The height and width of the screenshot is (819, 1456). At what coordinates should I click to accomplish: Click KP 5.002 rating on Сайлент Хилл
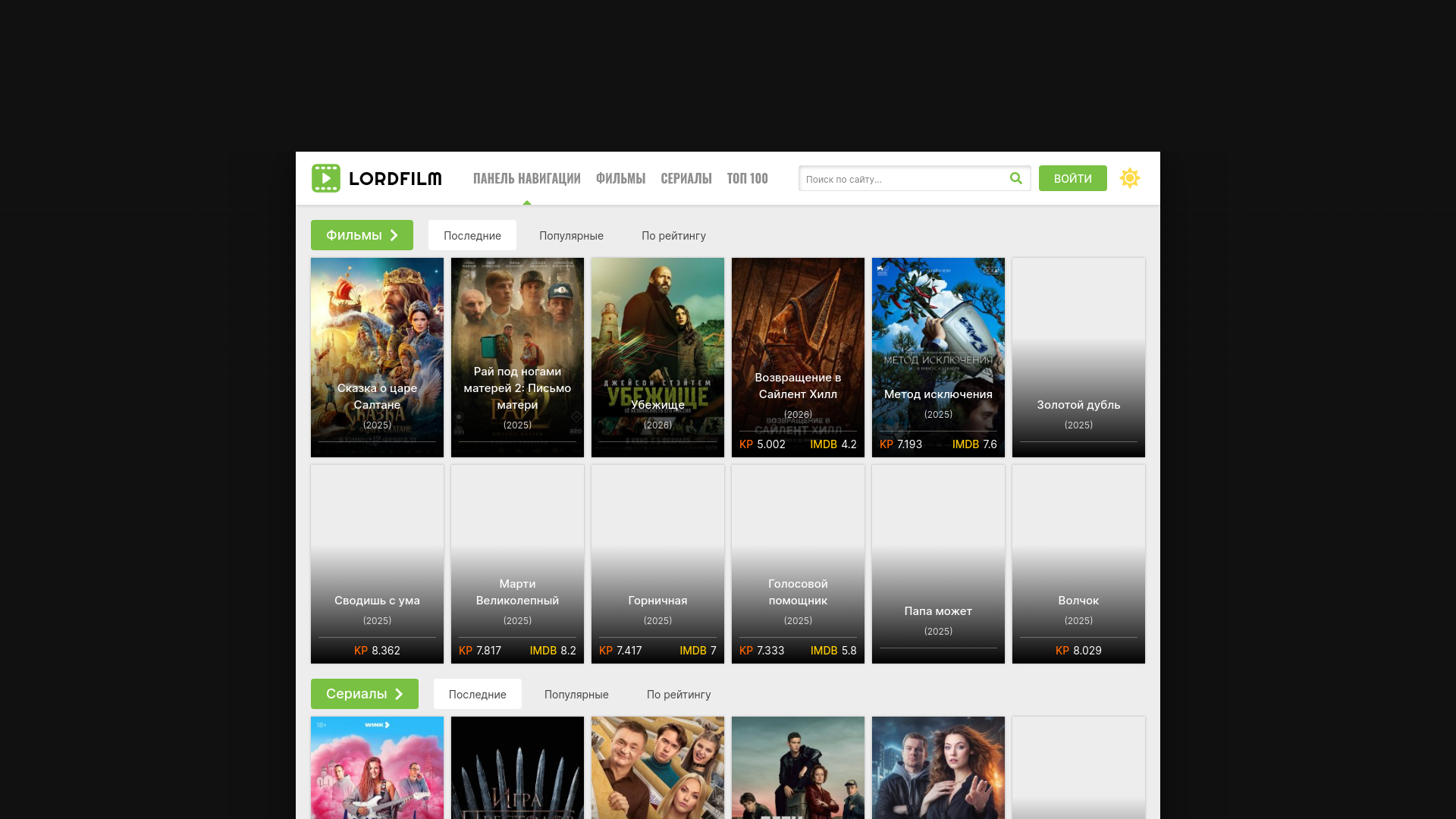(762, 444)
